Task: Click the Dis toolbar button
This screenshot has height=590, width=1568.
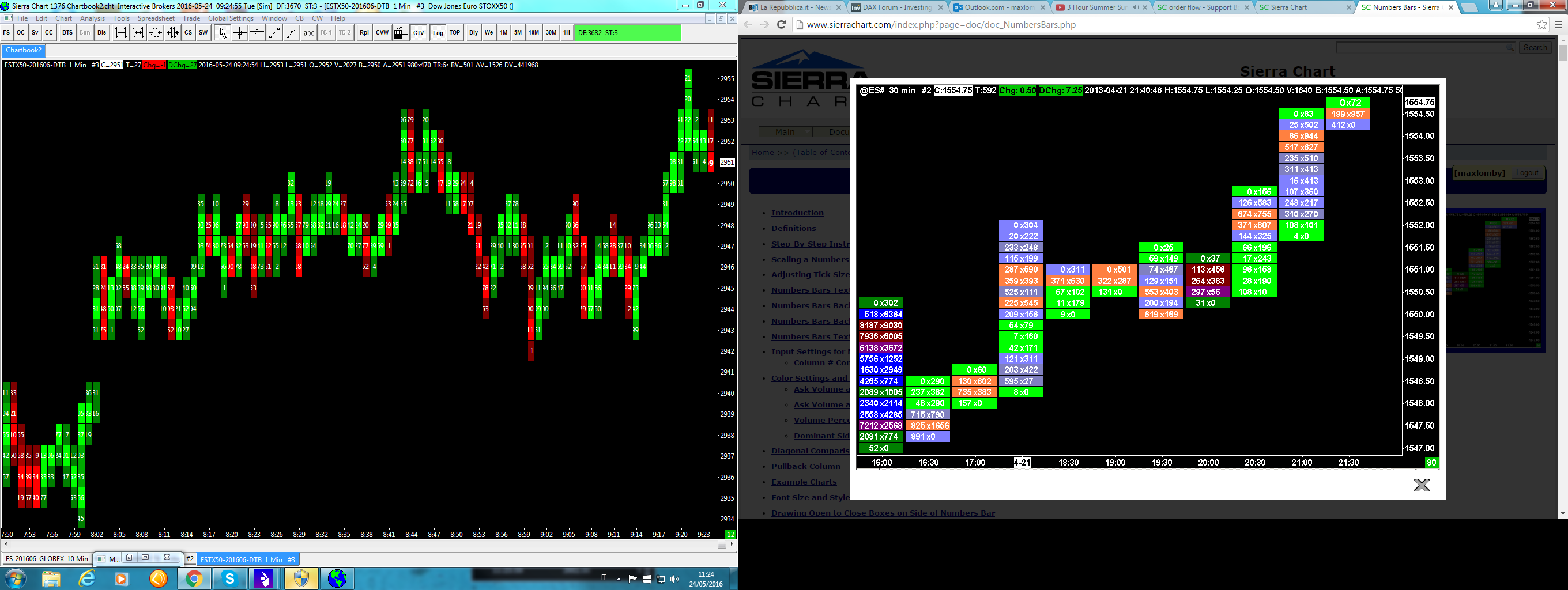Action: point(101,33)
